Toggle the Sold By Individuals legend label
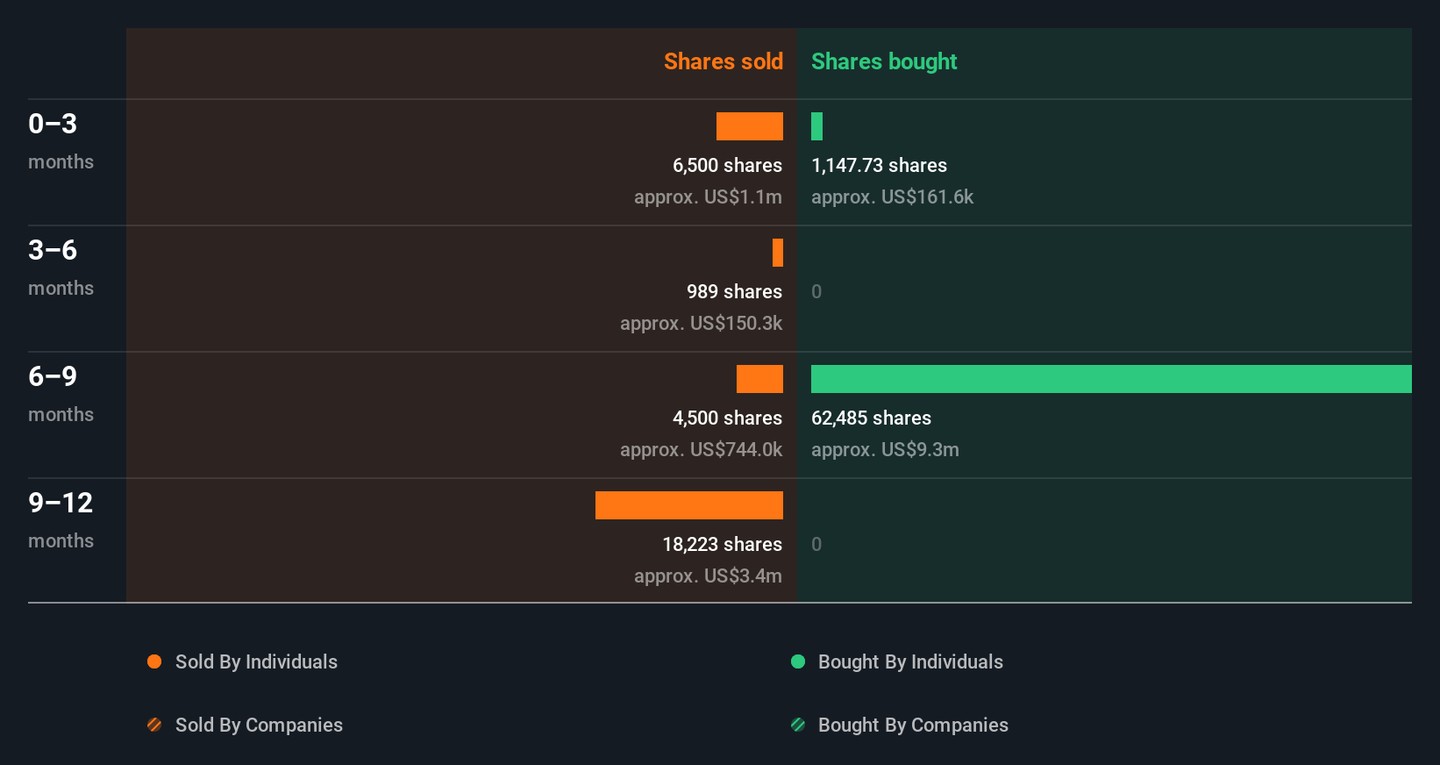The image size is (1440, 765). point(256,662)
